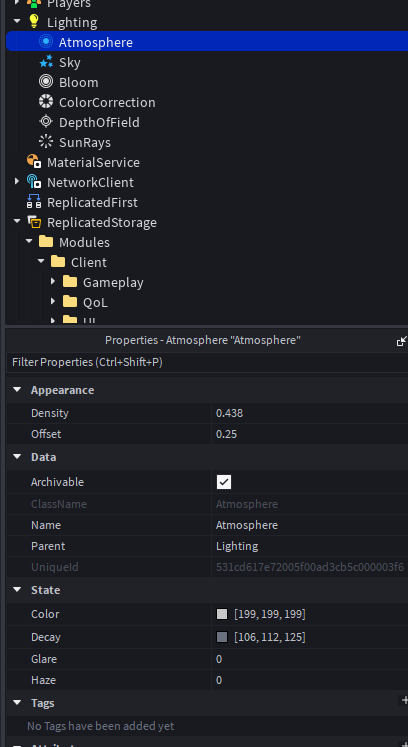This screenshot has height=747, width=408.
Task: Click the SunRays icon
Action: pos(46,142)
